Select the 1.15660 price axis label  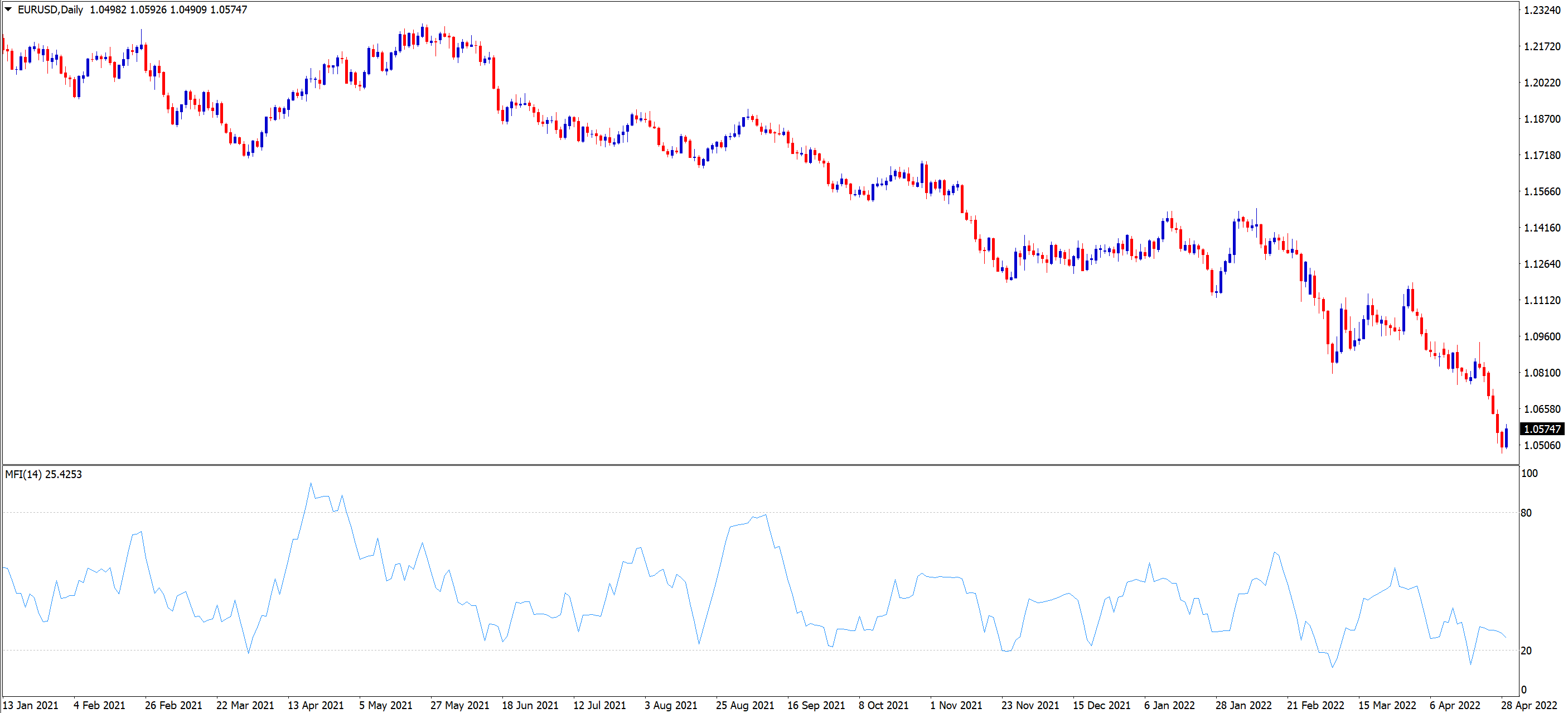tap(1542, 191)
